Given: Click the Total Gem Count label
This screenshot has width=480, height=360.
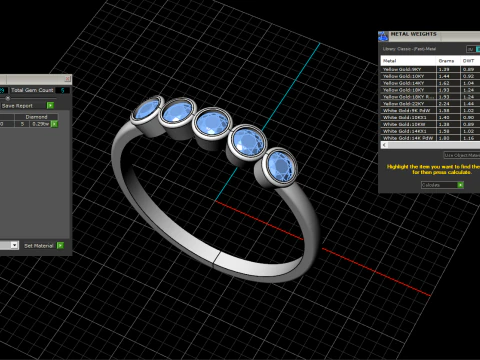Looking at the screenshot, I should 32,90.
